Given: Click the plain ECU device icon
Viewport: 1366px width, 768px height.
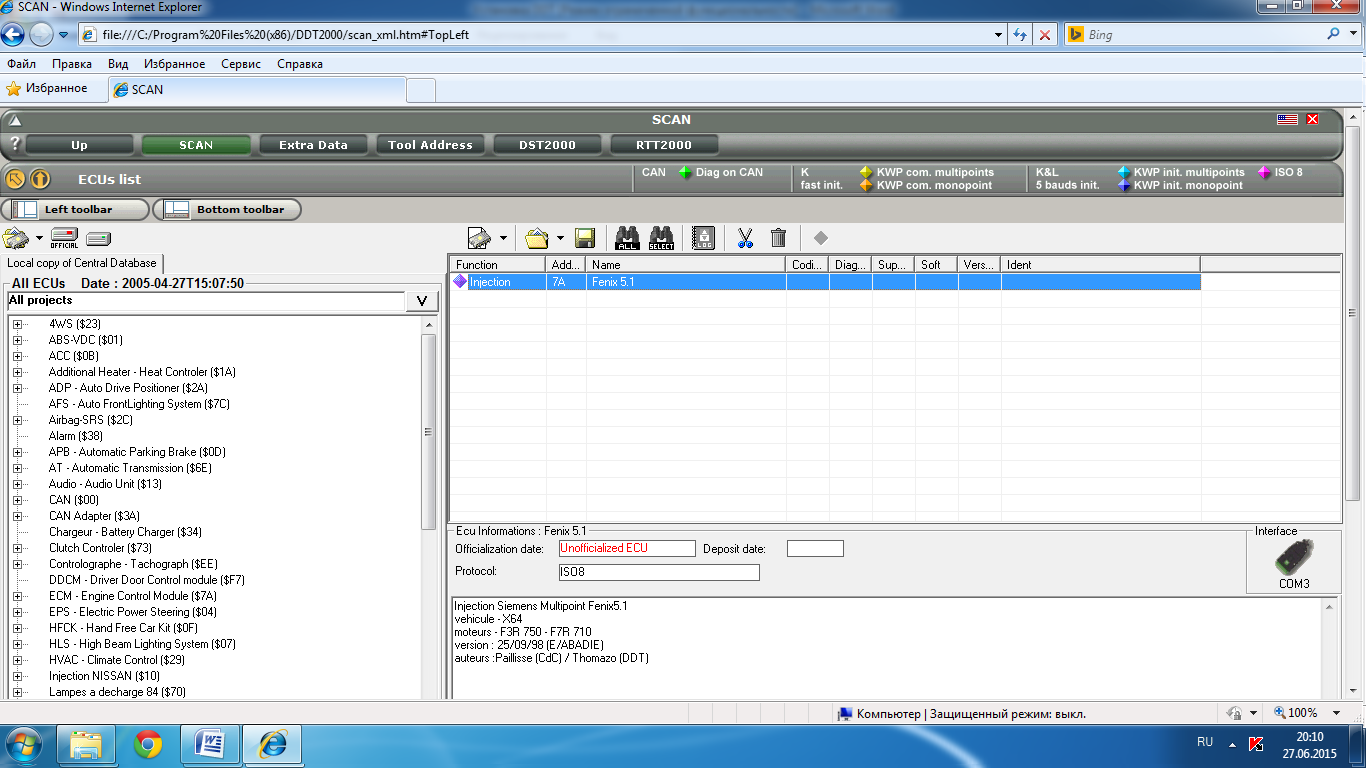Looking at the screenshot, I should pyautogui.click(x=99, y=238).
